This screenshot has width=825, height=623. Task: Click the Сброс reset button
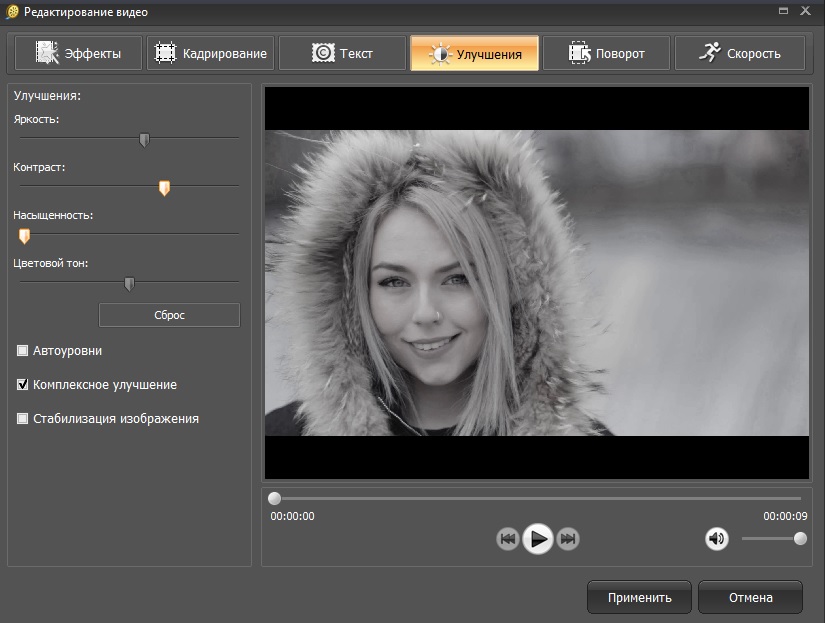coord(169,315)
